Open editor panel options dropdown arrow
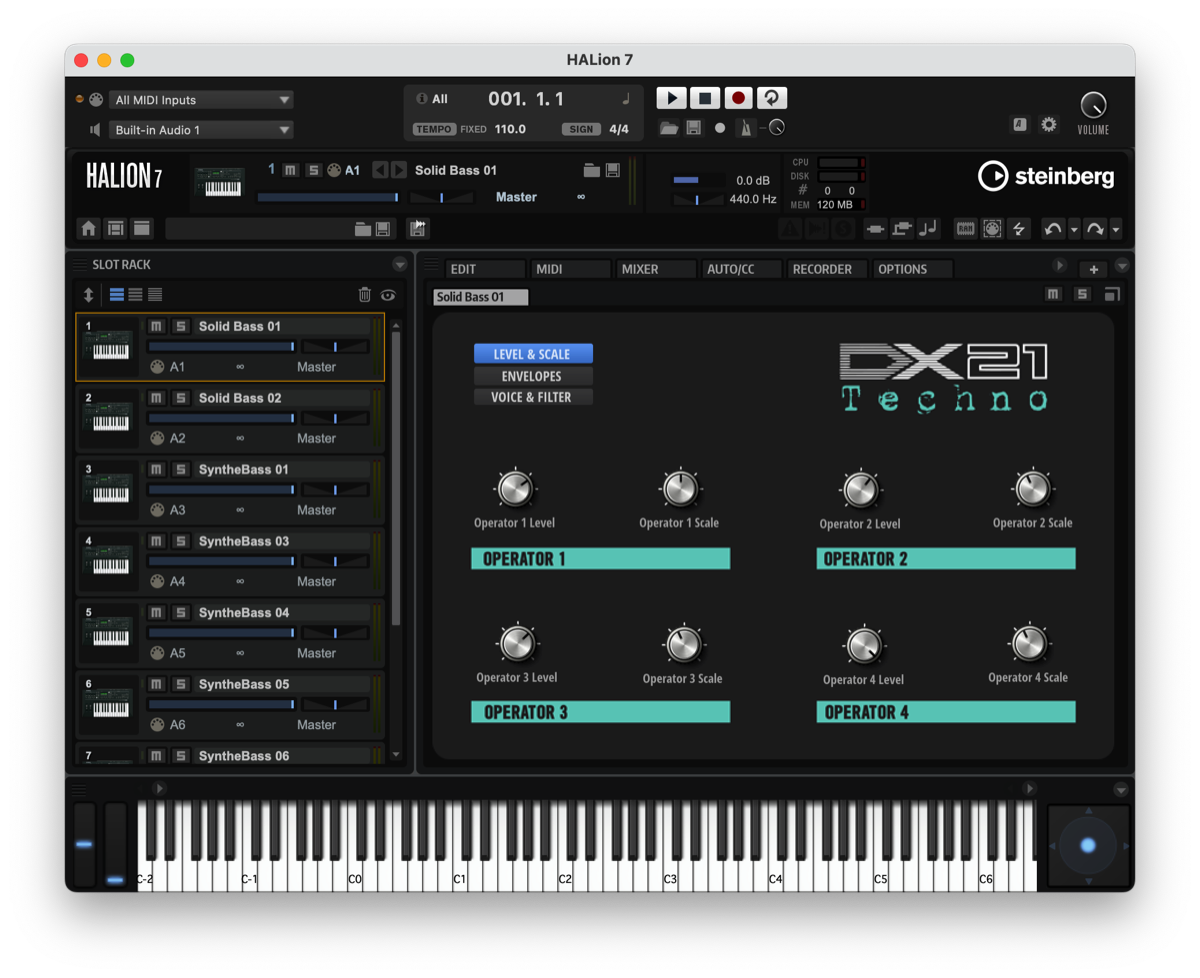Screen dimensions: 1200x978 point(1122,266)
